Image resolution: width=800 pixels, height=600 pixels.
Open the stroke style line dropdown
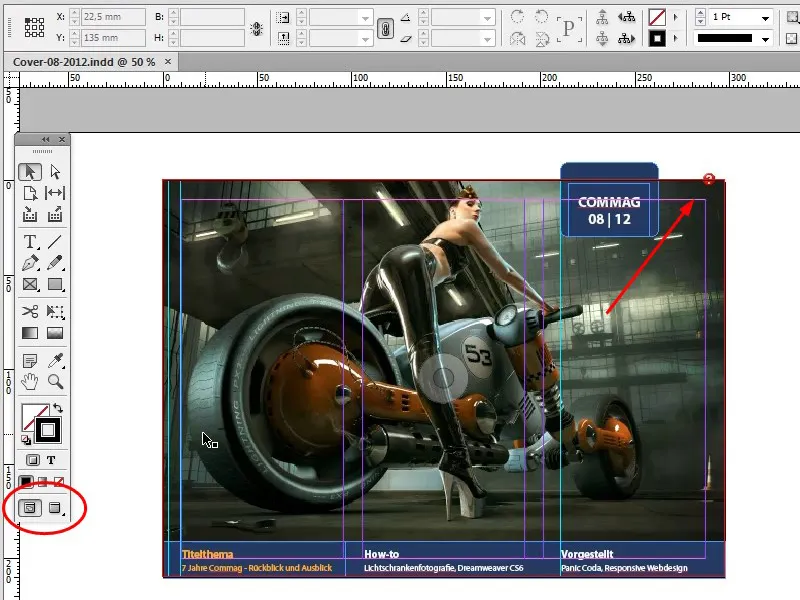tap(765, 39)
